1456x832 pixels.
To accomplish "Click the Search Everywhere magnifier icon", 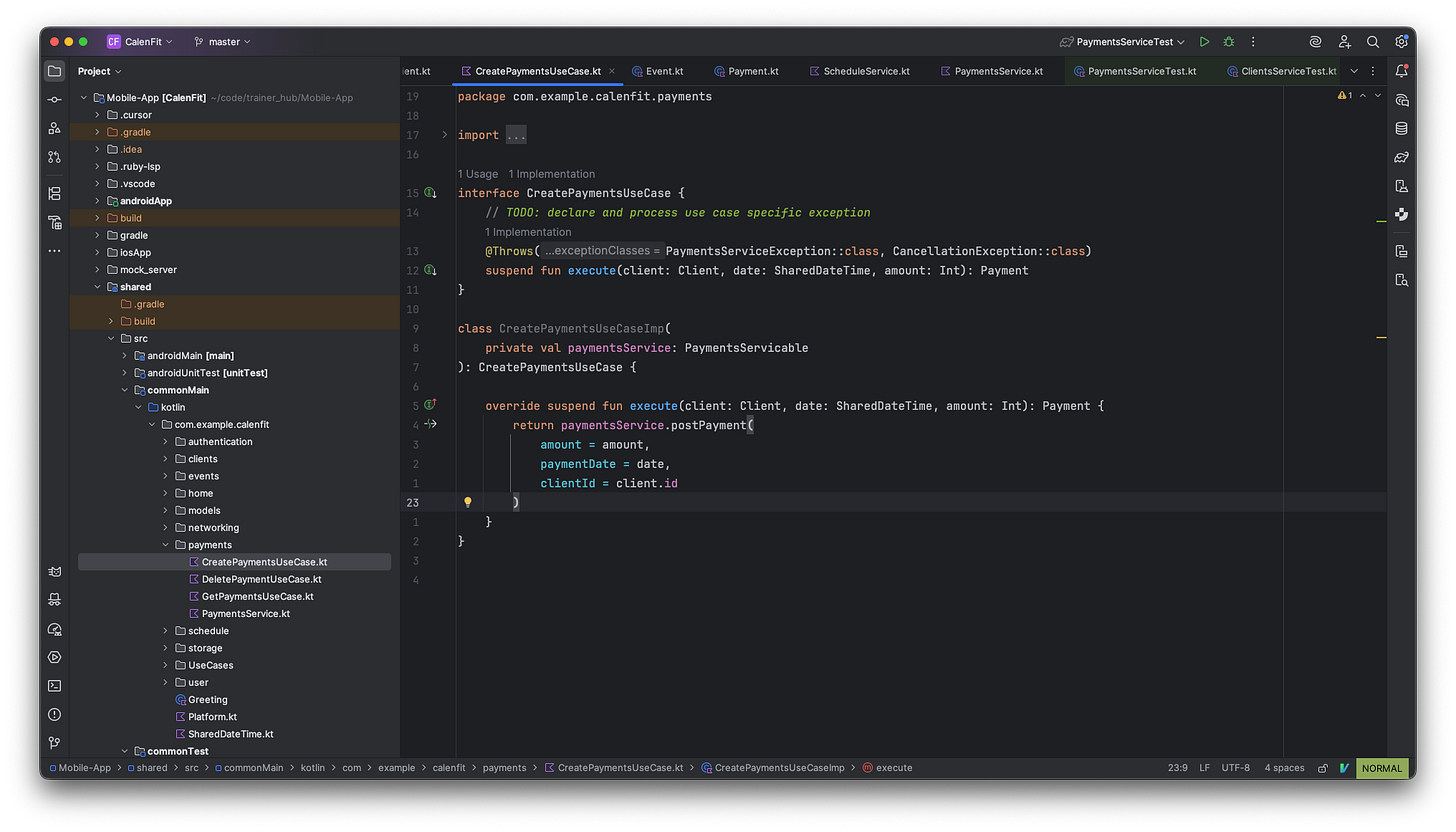I will (1373, 42).
